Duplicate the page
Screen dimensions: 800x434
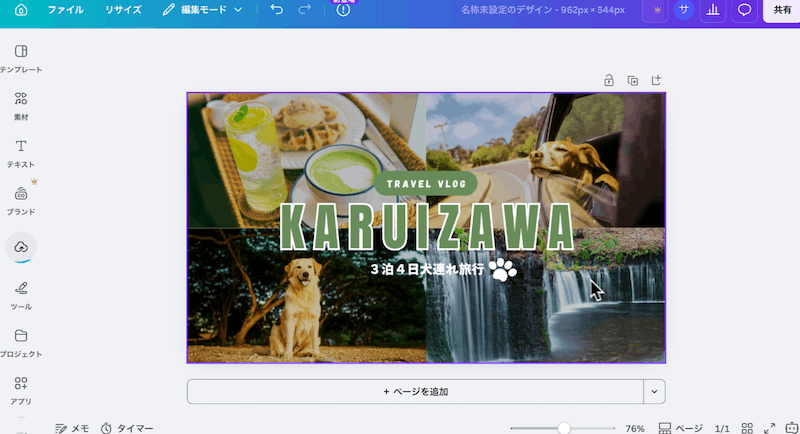[x=633, y=81]
